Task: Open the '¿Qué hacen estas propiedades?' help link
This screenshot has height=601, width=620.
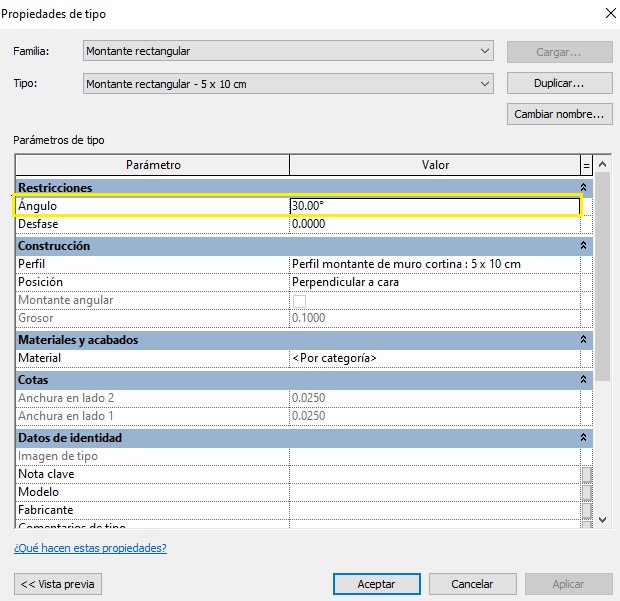Action: coord(90,548)
